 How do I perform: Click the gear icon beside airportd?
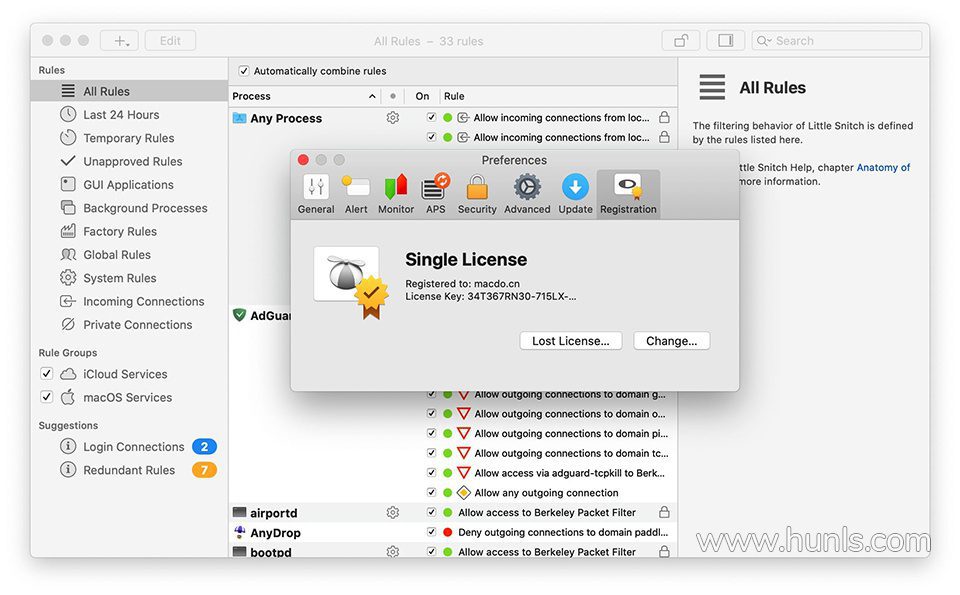(x=393, y=512)
